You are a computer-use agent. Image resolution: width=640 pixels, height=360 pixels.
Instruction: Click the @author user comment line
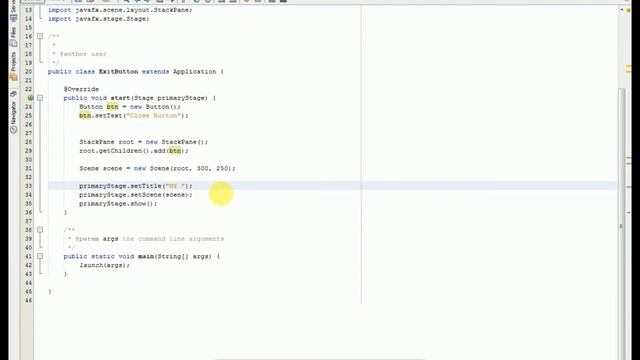[79, 54]
